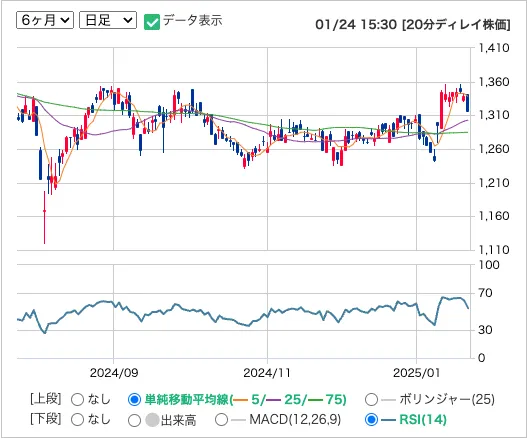Click the [上段] row label

(x=46, y=399)
